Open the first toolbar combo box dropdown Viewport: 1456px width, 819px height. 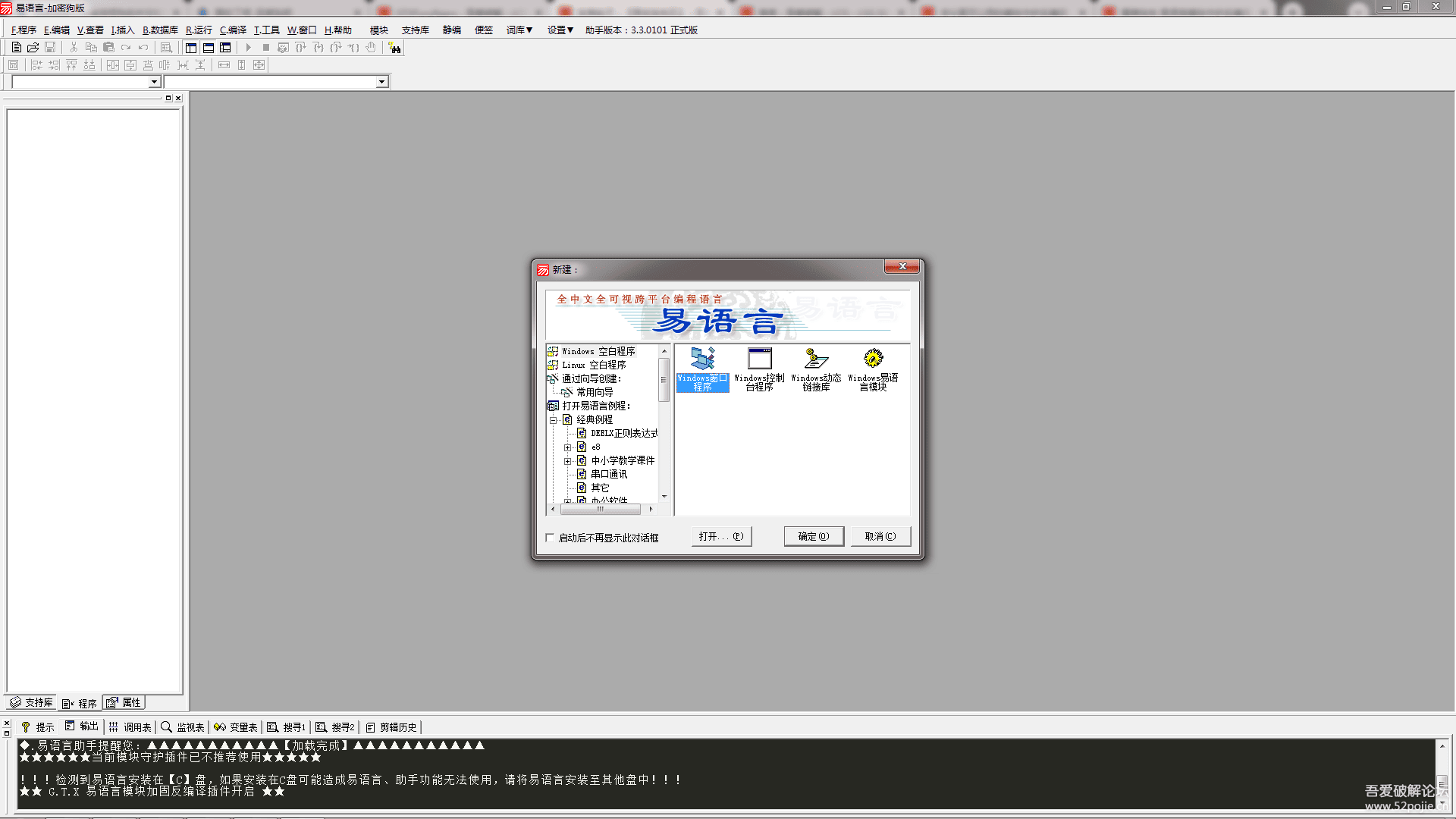click(x=154, y=82)
